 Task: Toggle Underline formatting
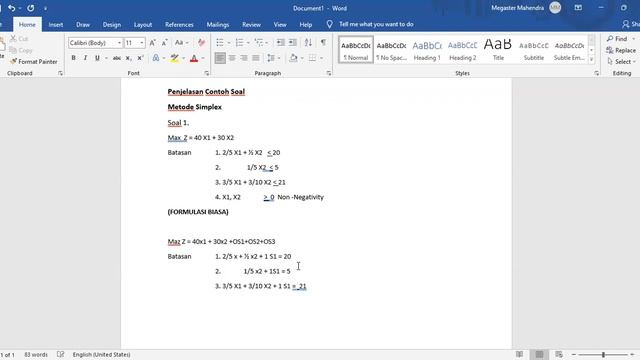click(97, 58)
